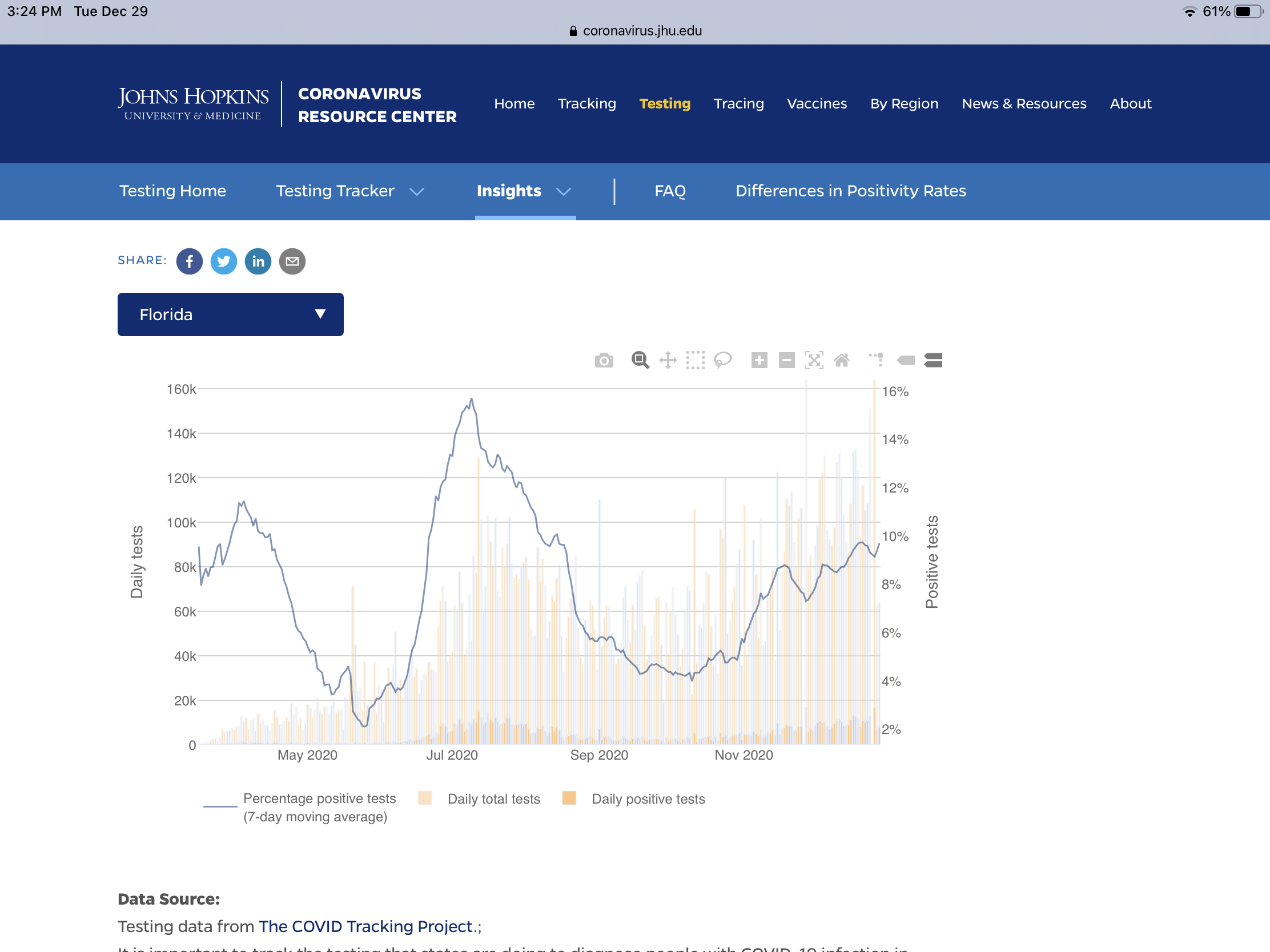The height and width of the screenshot is (952, 1270).
Task: Toggle the Daily positive tests legend swatch
Action: pos(569,798)
